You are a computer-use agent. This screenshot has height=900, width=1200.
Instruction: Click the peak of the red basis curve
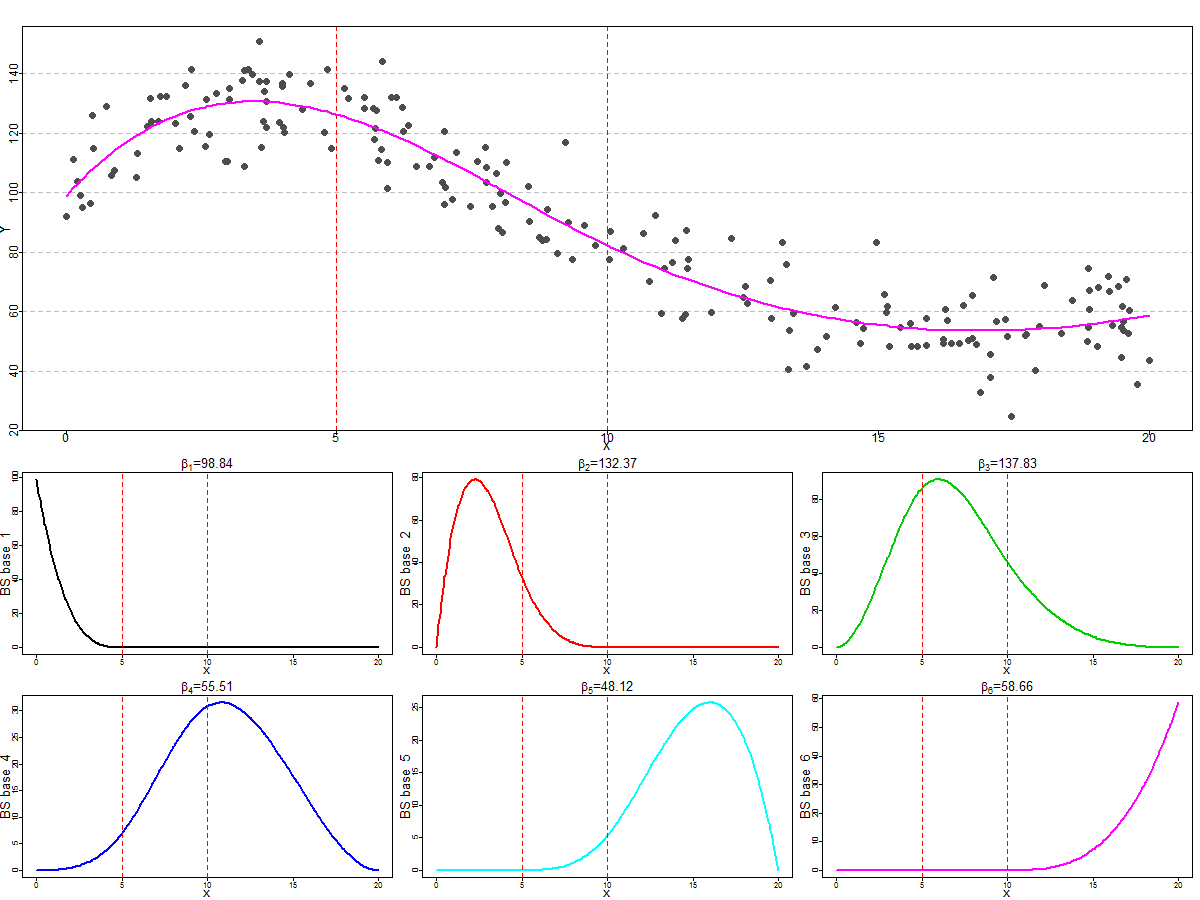coord(474,479)
